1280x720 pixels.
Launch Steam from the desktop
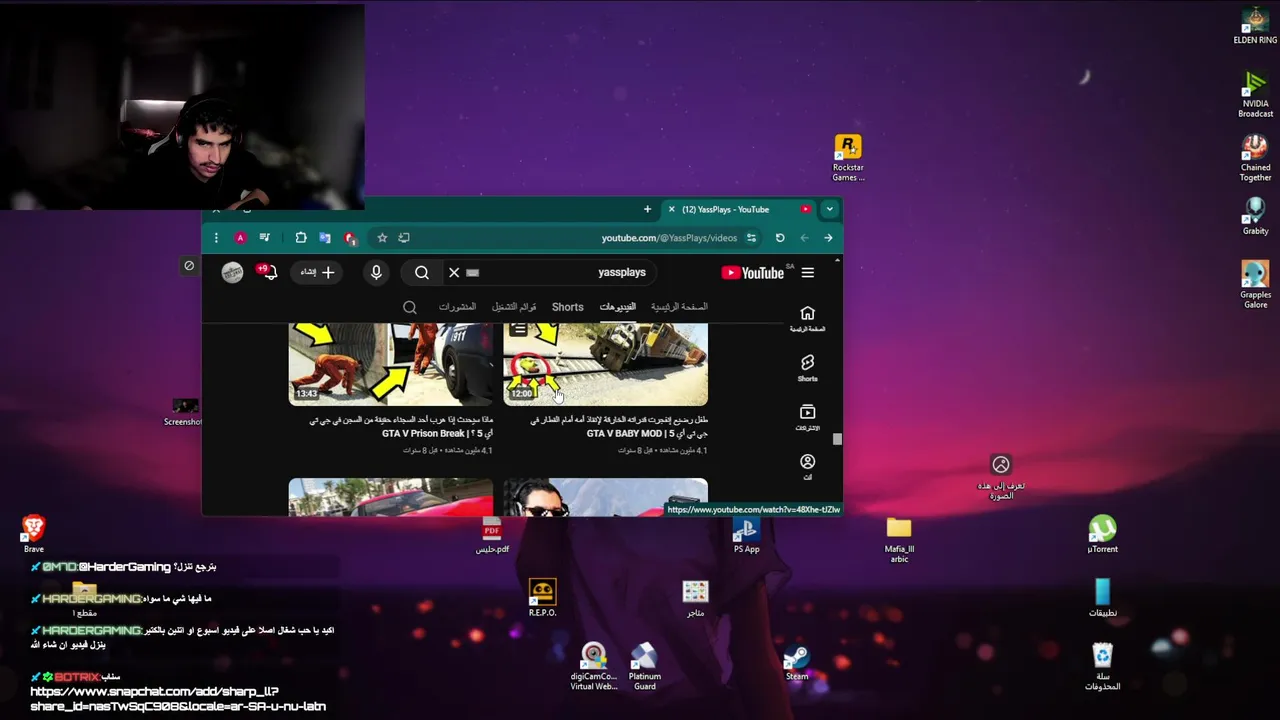click(x=797, y=662)
